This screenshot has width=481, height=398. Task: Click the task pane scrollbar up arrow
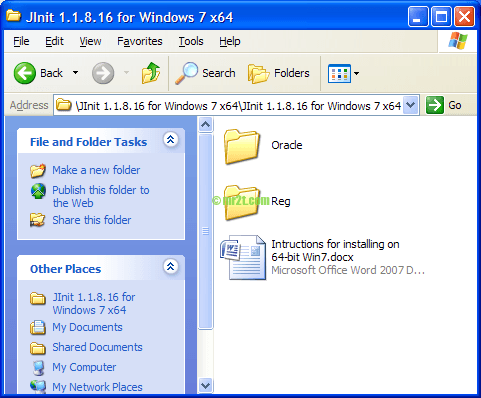click(x=206, y=125)
